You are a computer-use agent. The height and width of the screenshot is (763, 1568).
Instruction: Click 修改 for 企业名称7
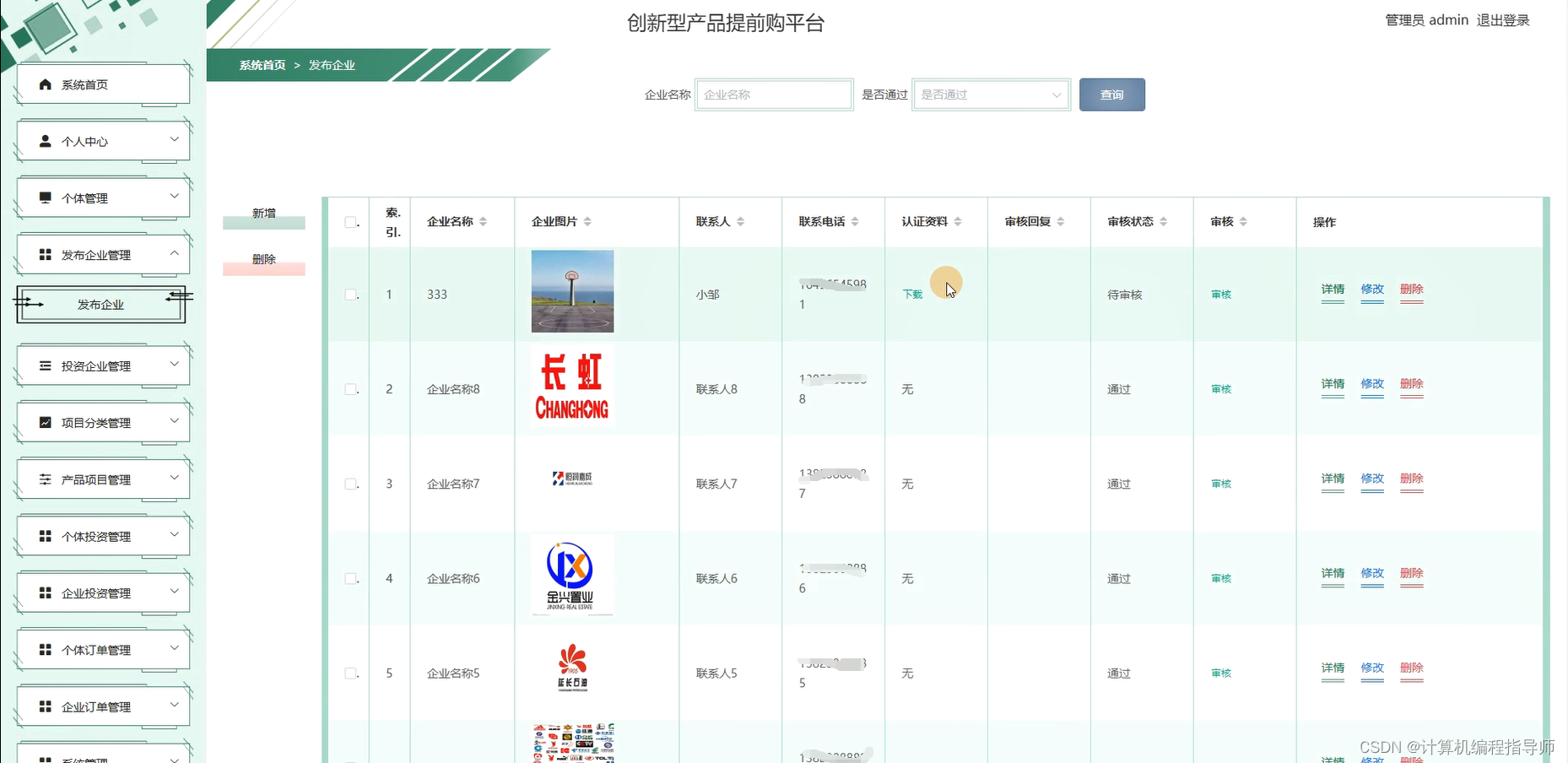(x=1372, y=479)
